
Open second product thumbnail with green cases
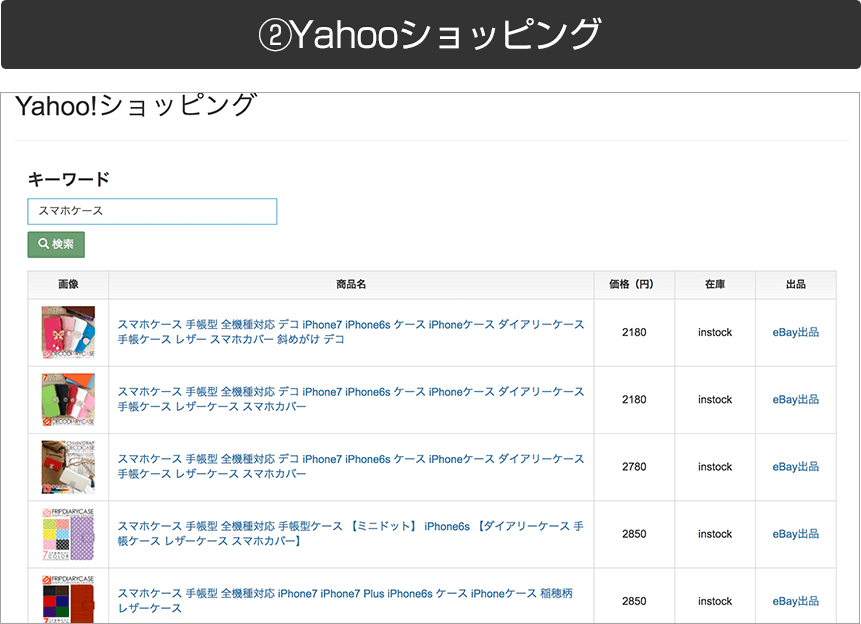[x=68, y=399]
